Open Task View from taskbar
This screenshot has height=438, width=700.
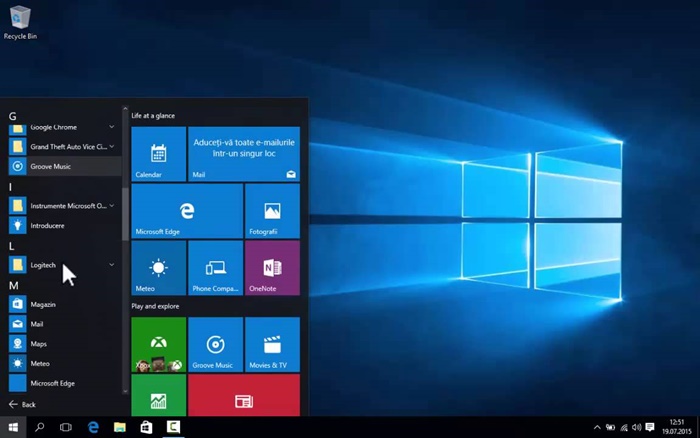66,427
